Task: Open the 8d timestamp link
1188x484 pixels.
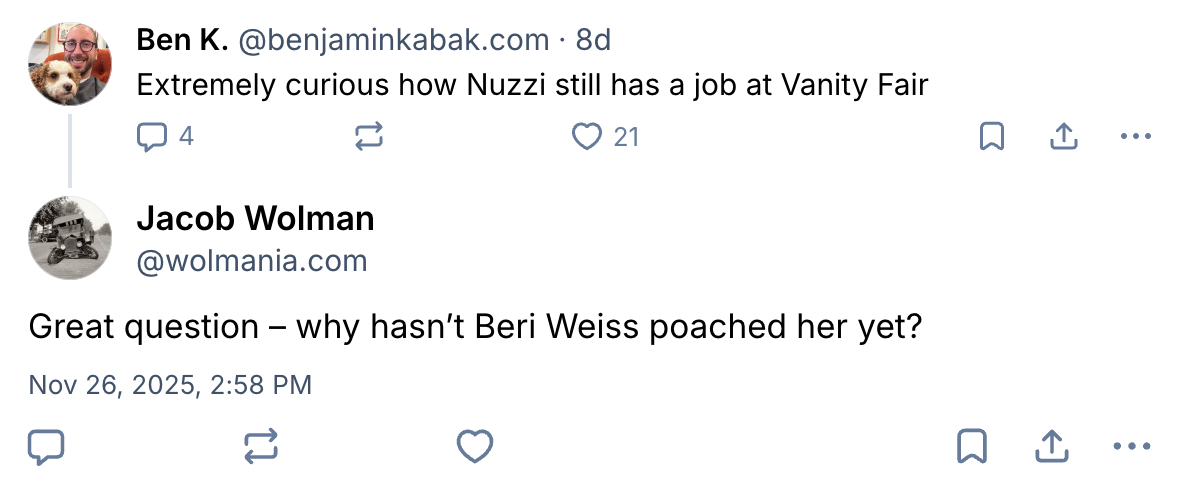Action: (593, 40)
